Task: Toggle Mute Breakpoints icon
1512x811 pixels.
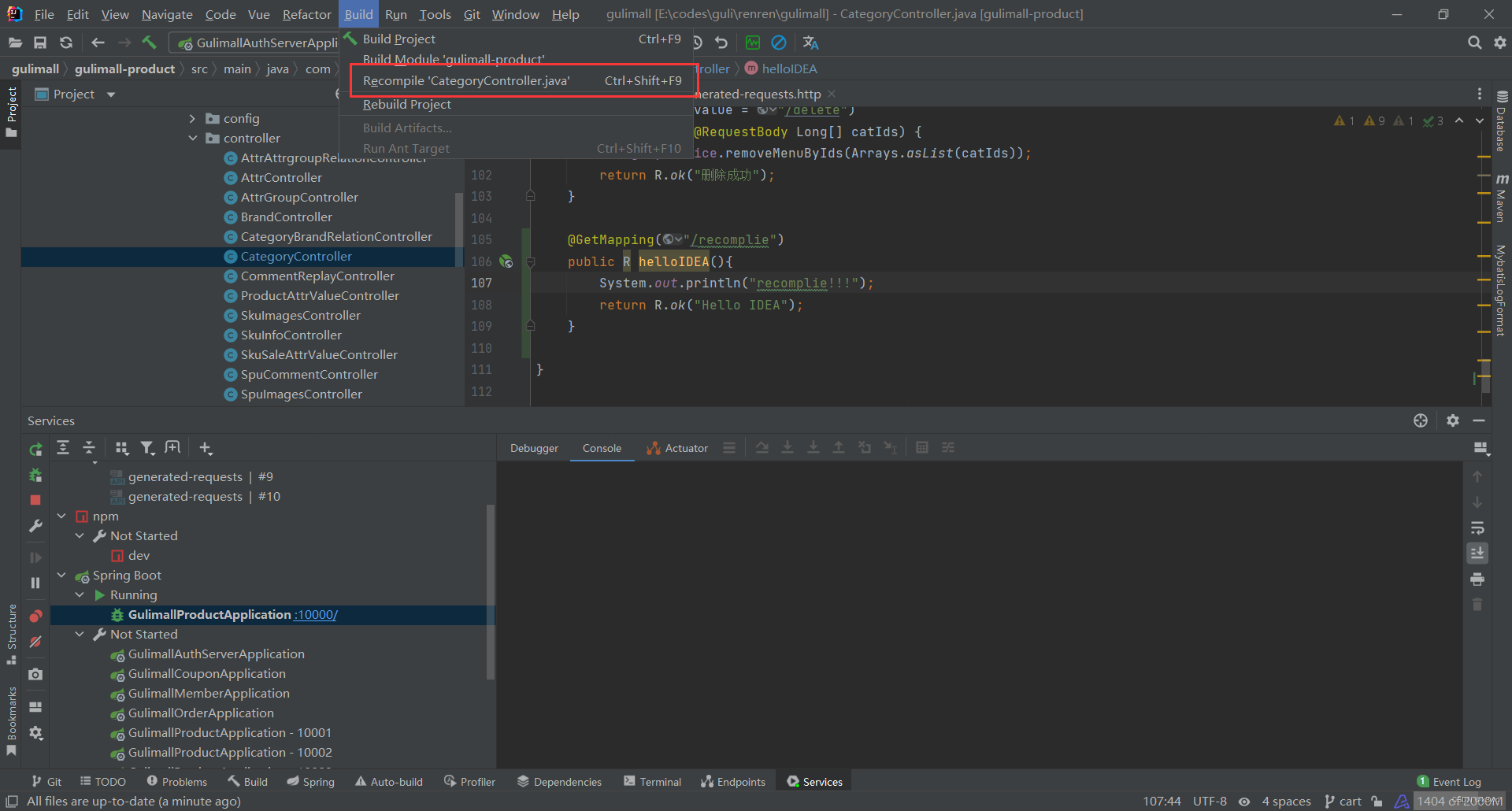Action: point(35,642)
